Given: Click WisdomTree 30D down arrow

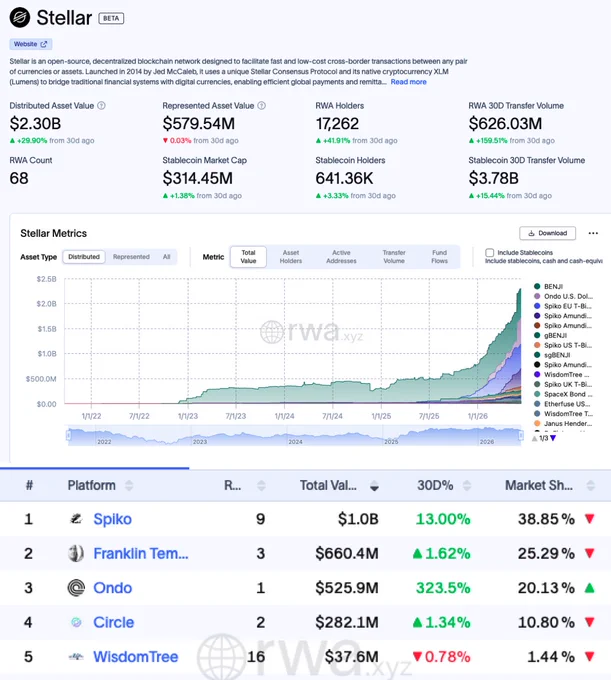Looking at the screenshot, I should [417, 657].
